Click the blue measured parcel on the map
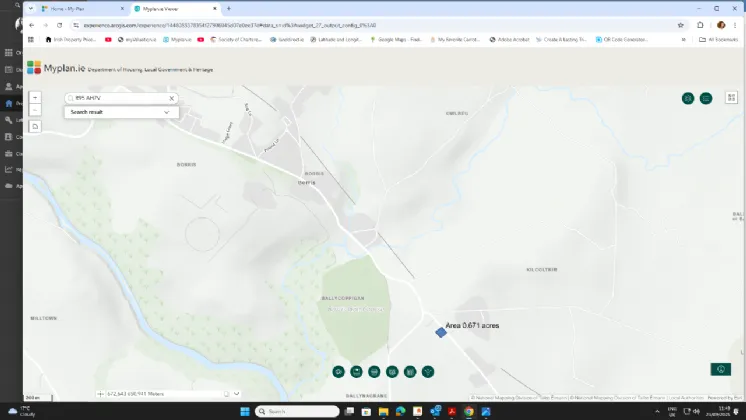This screenshot has width=746, height=420. click(x=441, y=332)
